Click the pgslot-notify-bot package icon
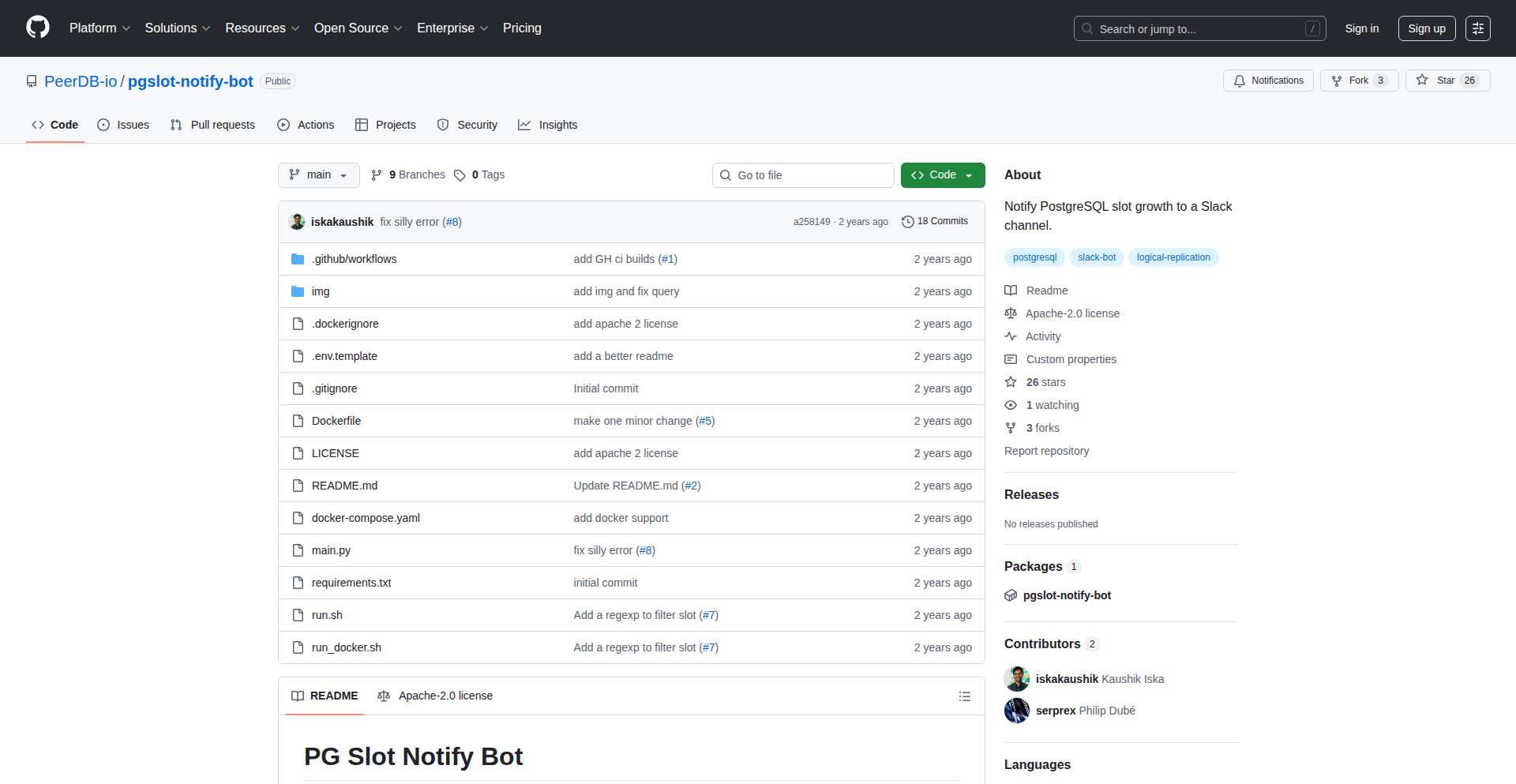This screenshot has width=1516, height=784. coord(1011,595)
